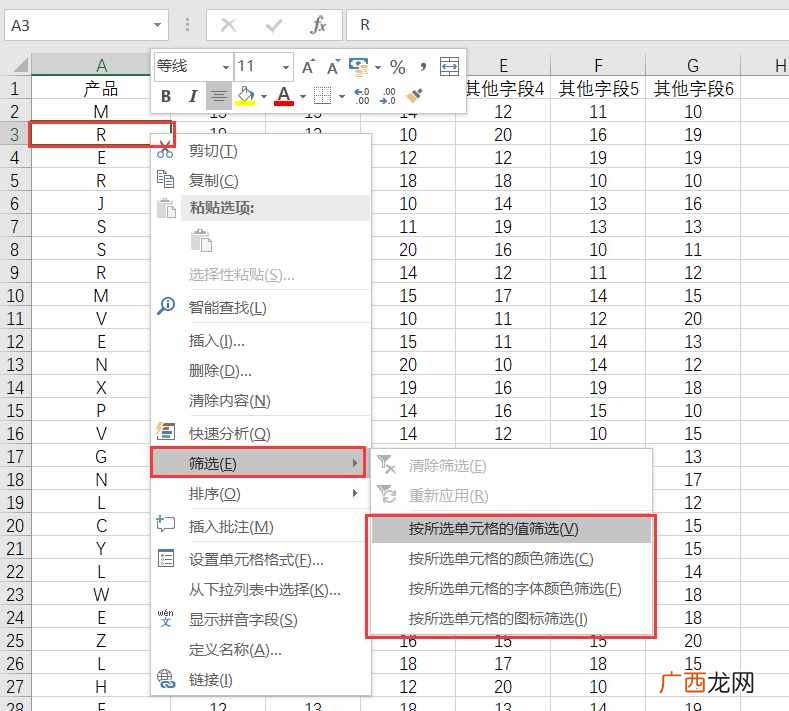Click the paste icon under 粘贴选项
This screenshot has width=789, height=711.
pos(202,241)
